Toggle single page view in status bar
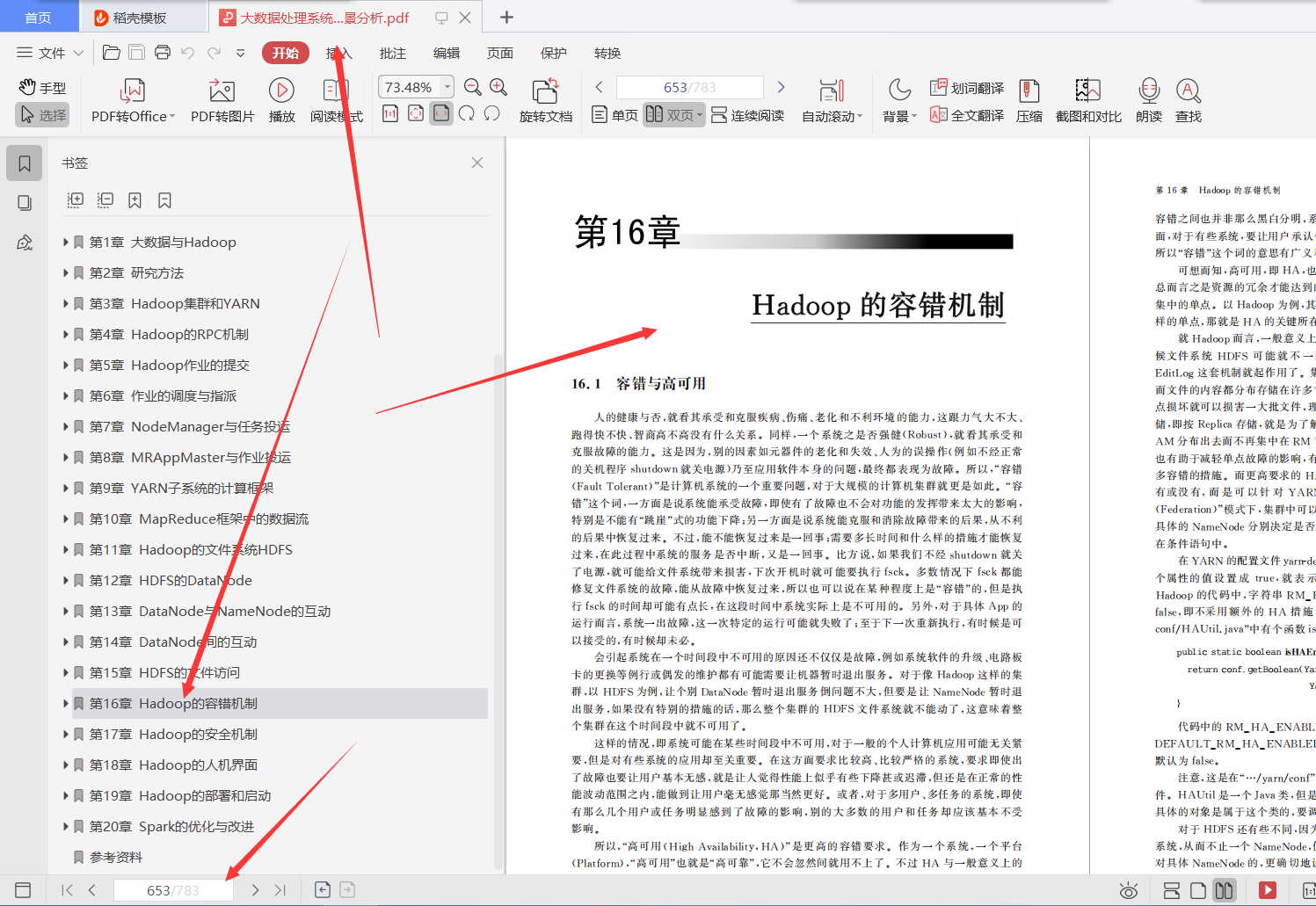This screenshot has height=906, width=1316. (1197, 890)
